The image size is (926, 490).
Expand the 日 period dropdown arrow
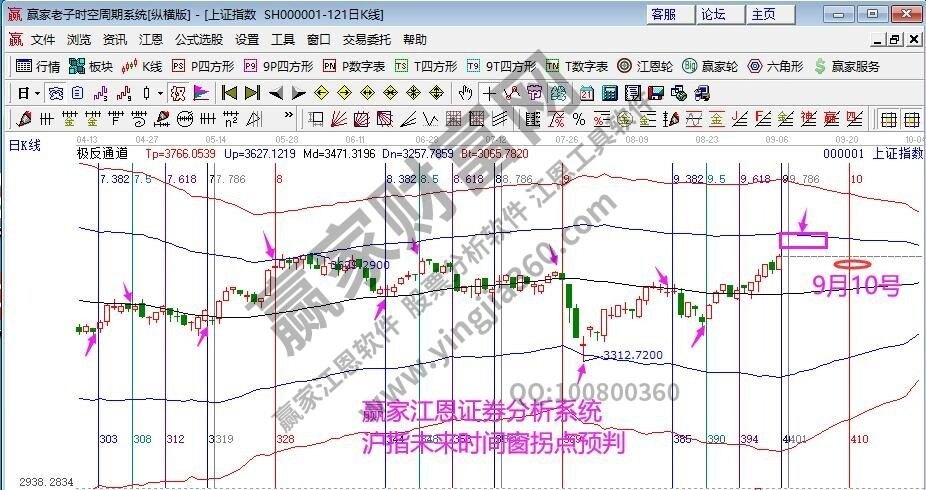(x=37, y=93)
